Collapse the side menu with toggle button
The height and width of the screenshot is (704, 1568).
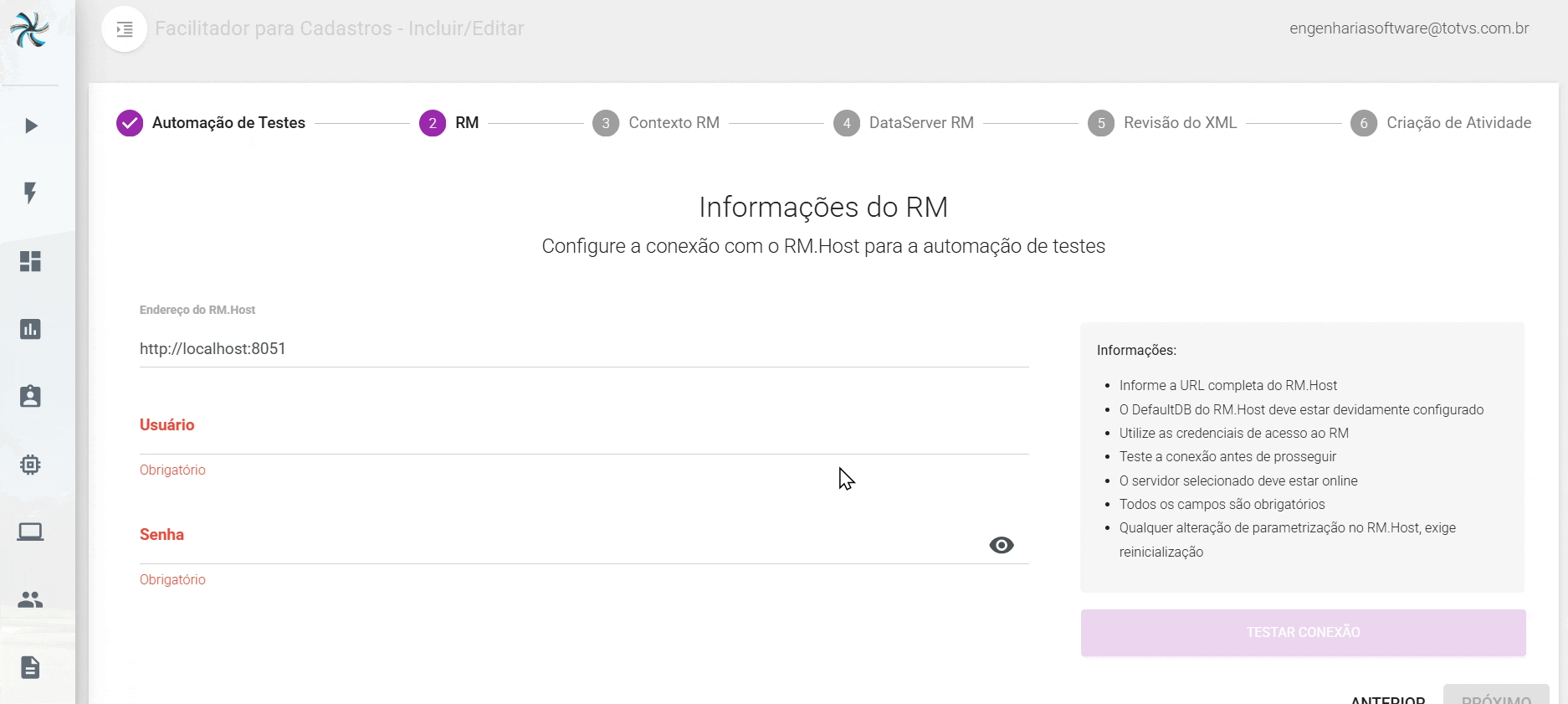tap(125, 29)
